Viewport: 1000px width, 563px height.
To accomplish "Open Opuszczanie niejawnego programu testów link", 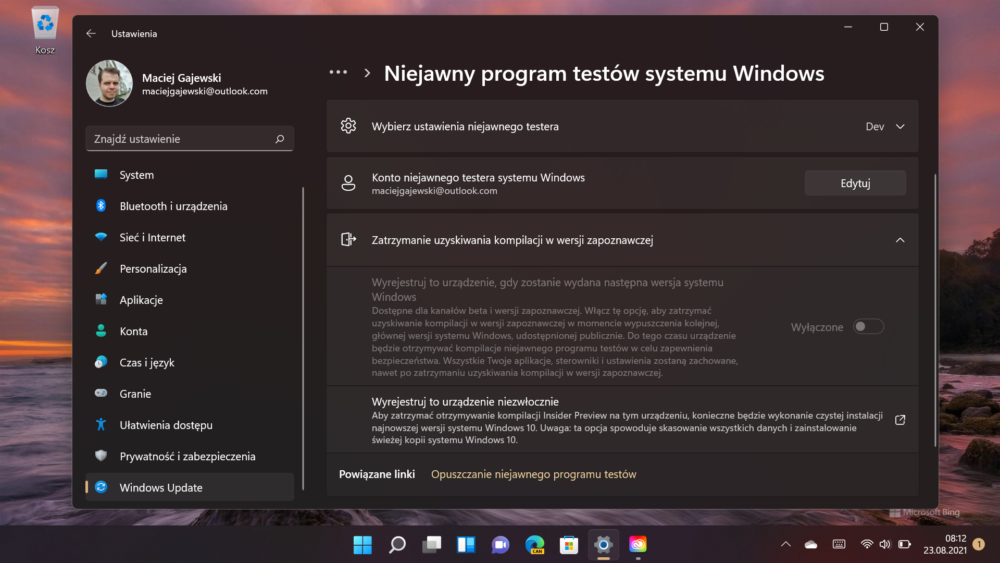I will click(533, 474).
